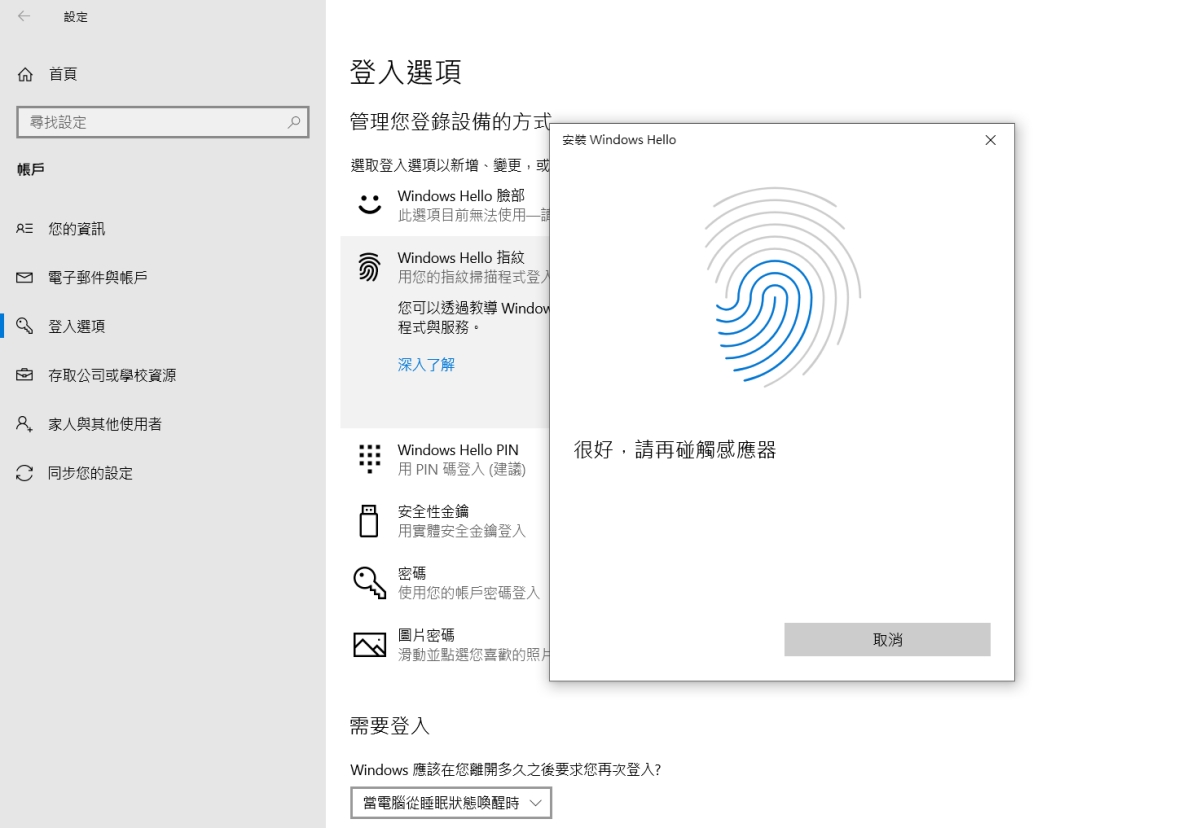Click the picture password image icon
This screenshot has height=828, width=1200.
click(x=370, y=645)
